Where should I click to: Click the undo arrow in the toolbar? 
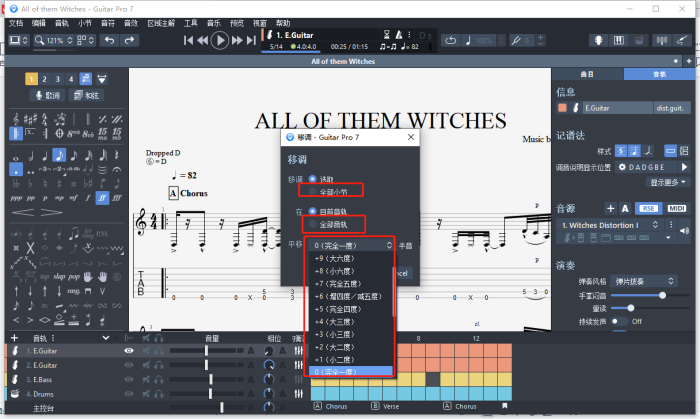tap(107, 40)
